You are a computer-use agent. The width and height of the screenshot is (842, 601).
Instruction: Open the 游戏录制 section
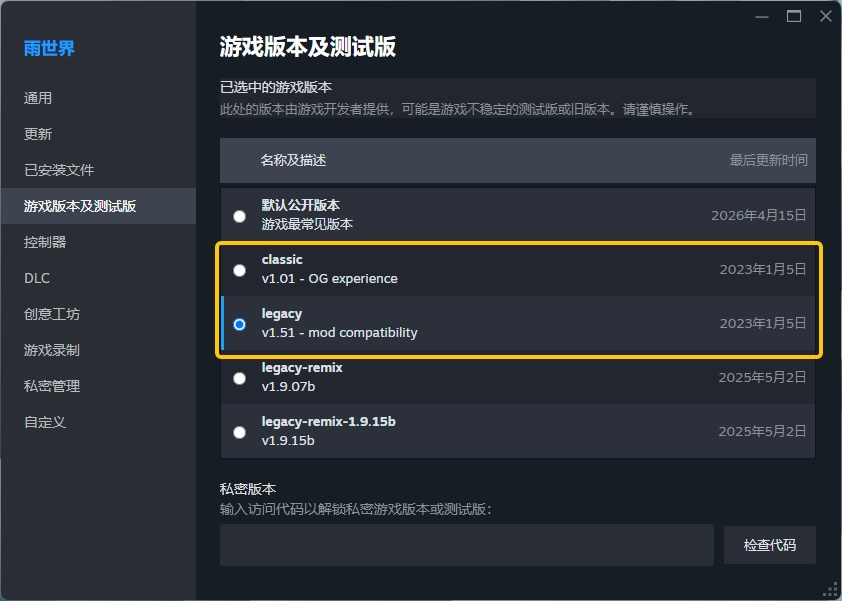pos(52,350)
